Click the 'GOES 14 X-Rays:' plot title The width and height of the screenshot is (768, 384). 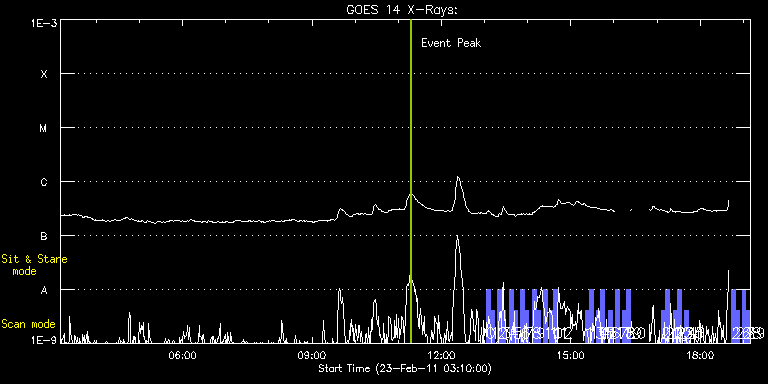coord(401,10)
